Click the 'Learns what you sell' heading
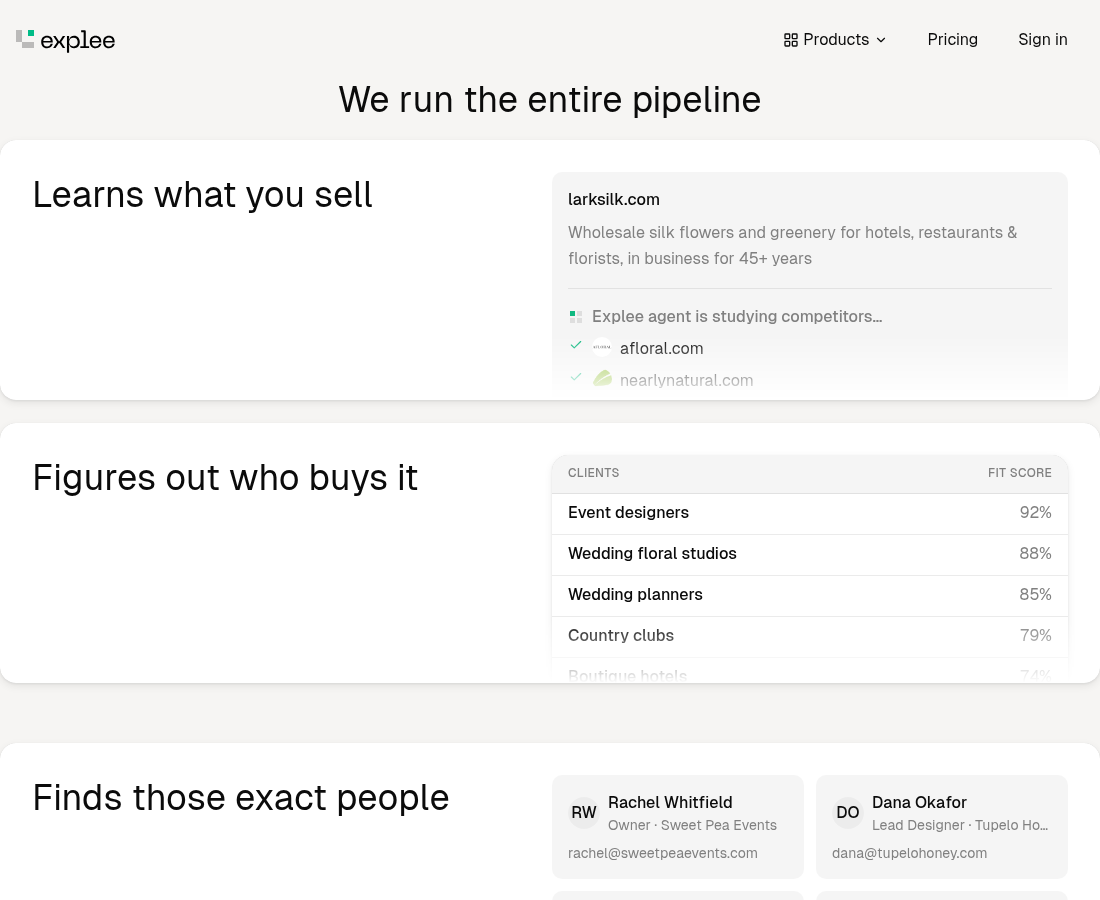This screenshot has height=900, width=1100. [x=202, y=195]
